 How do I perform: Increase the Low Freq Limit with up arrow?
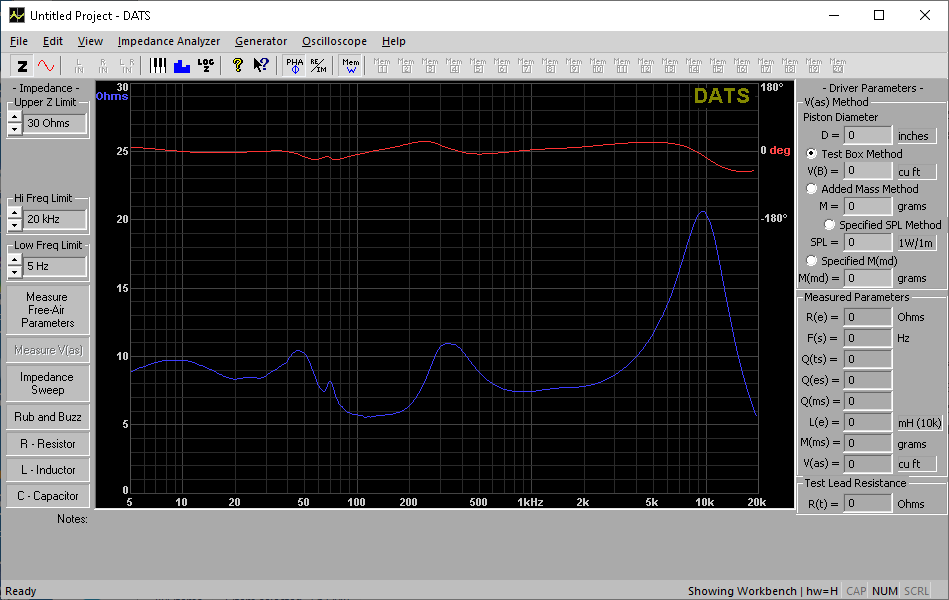14,261
